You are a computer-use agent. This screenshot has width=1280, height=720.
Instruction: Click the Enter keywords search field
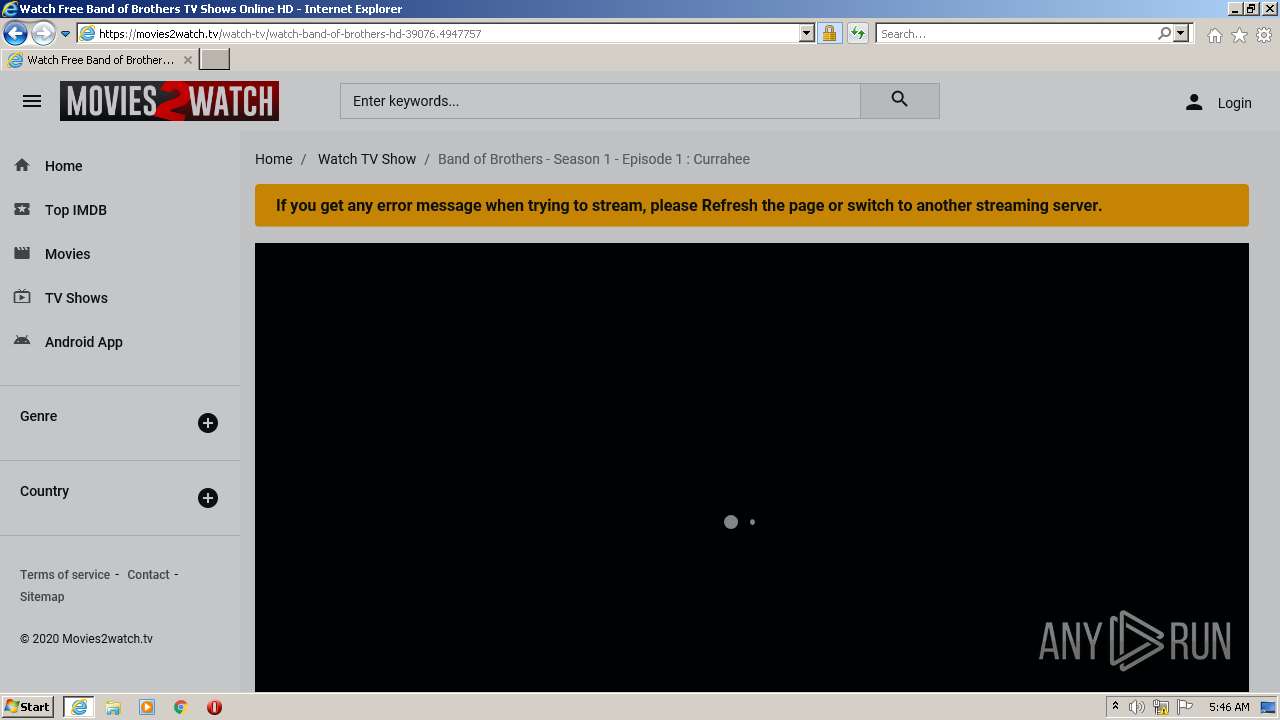click(600, 100)
